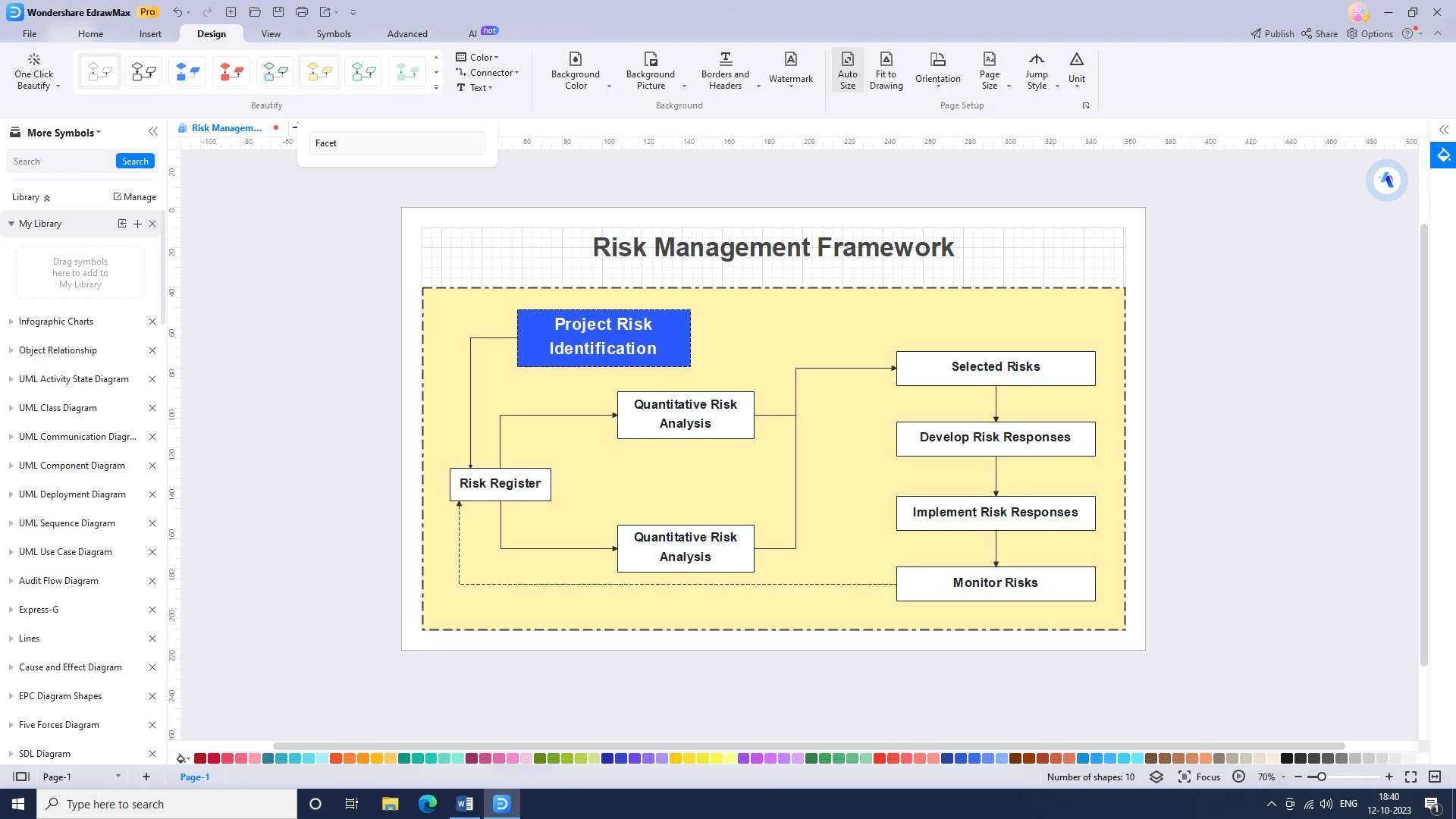Click the Borders and Headers icon
This screenshot has height=819, width=1456.
tap(725, 60)
